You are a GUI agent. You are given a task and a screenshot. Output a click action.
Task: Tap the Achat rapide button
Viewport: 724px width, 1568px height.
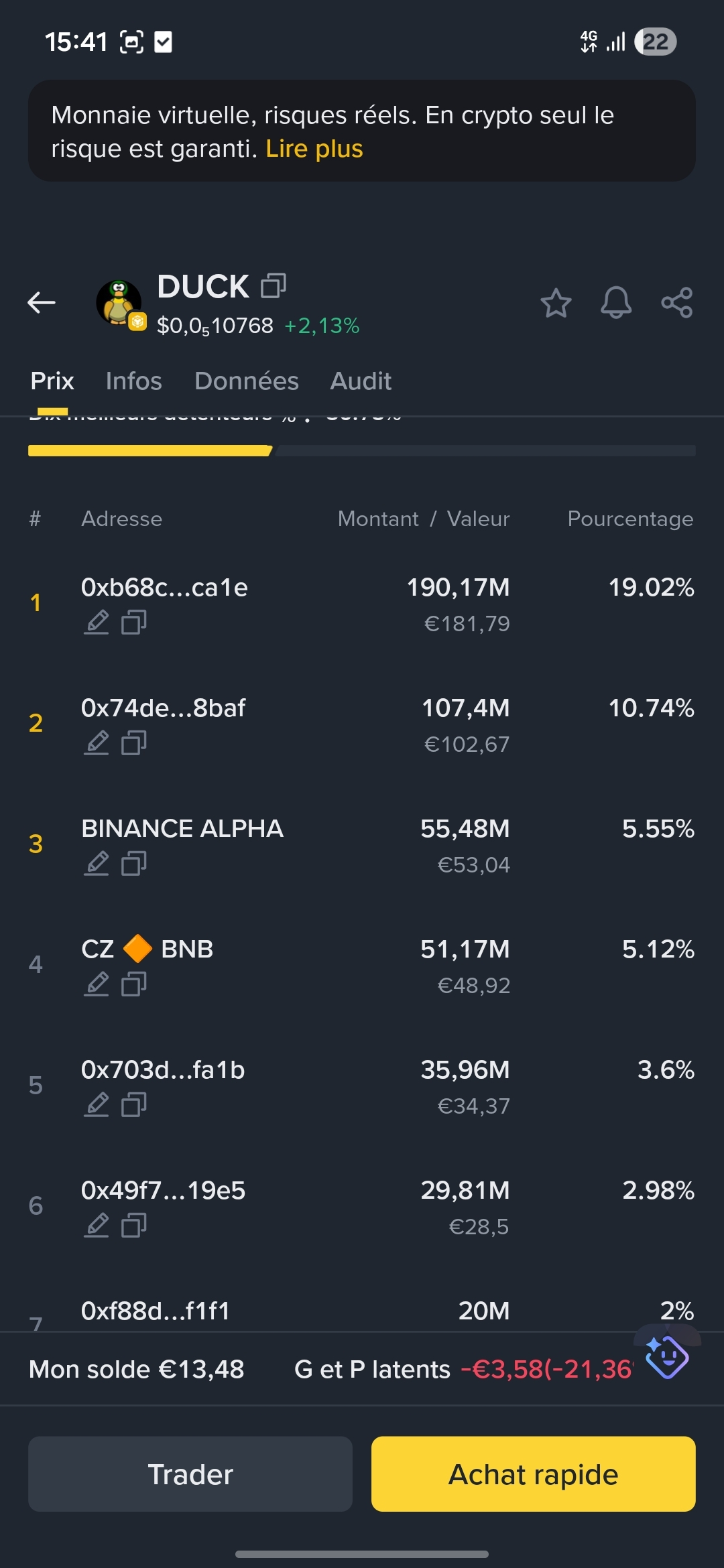click(533, 1474)
